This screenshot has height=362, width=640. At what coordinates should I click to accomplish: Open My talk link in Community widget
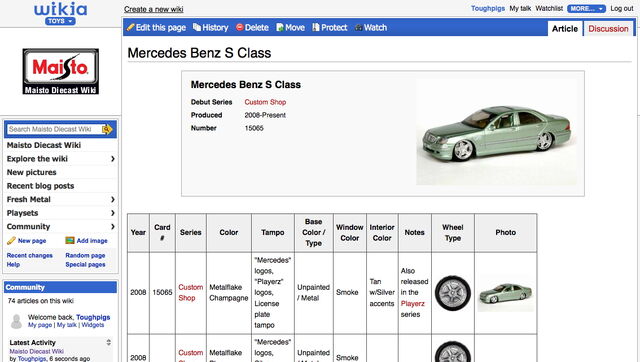click(x=67, y=325)
